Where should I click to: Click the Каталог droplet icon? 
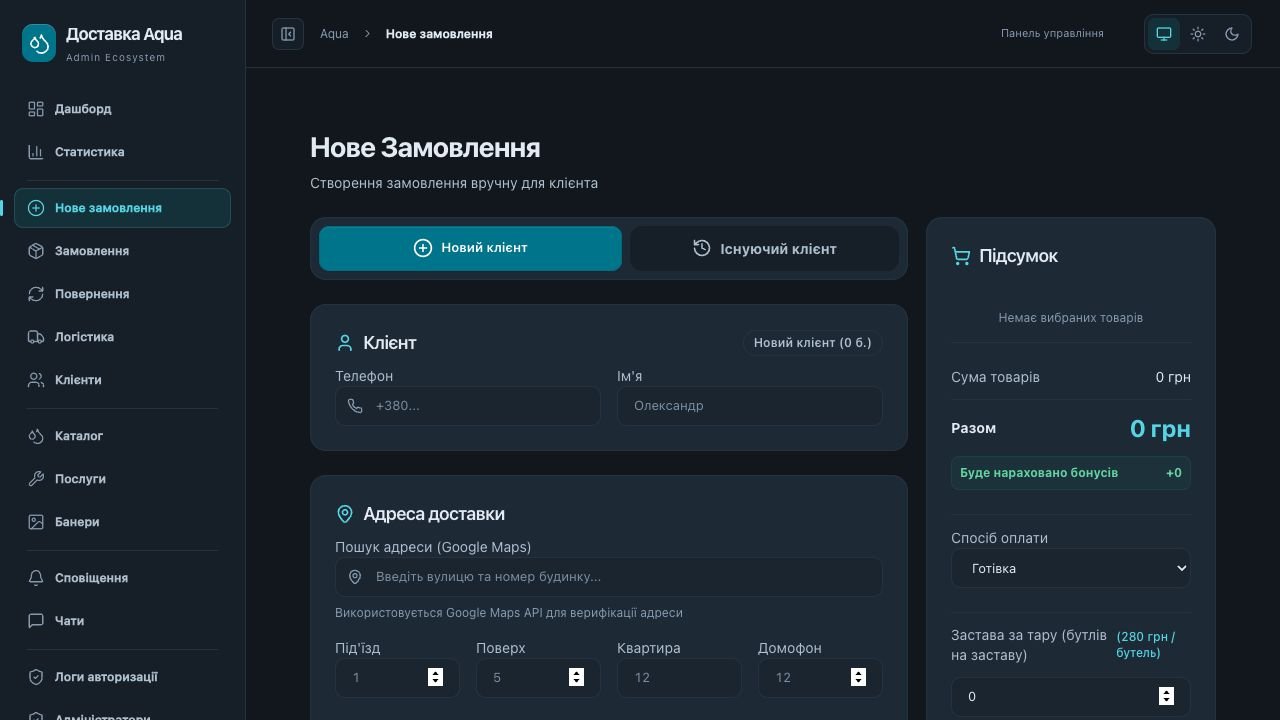pyautogui.click(x=36, y=436)
